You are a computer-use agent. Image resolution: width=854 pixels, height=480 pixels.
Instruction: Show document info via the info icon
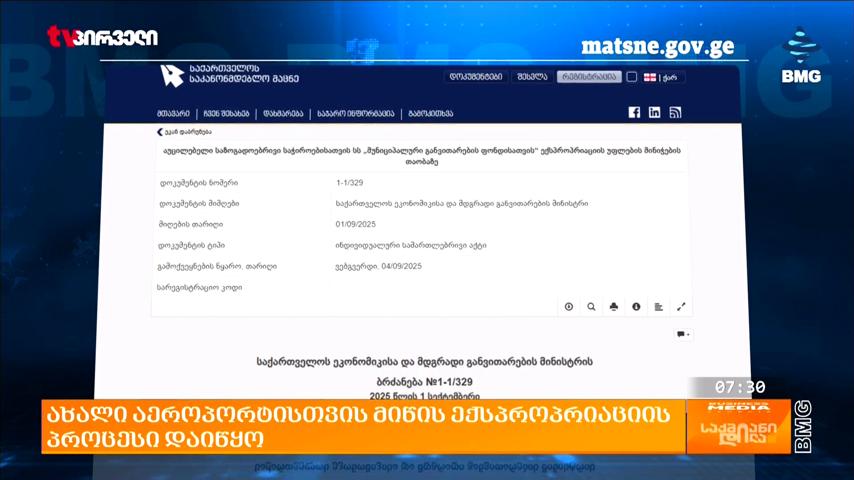[x=636, y=307]
